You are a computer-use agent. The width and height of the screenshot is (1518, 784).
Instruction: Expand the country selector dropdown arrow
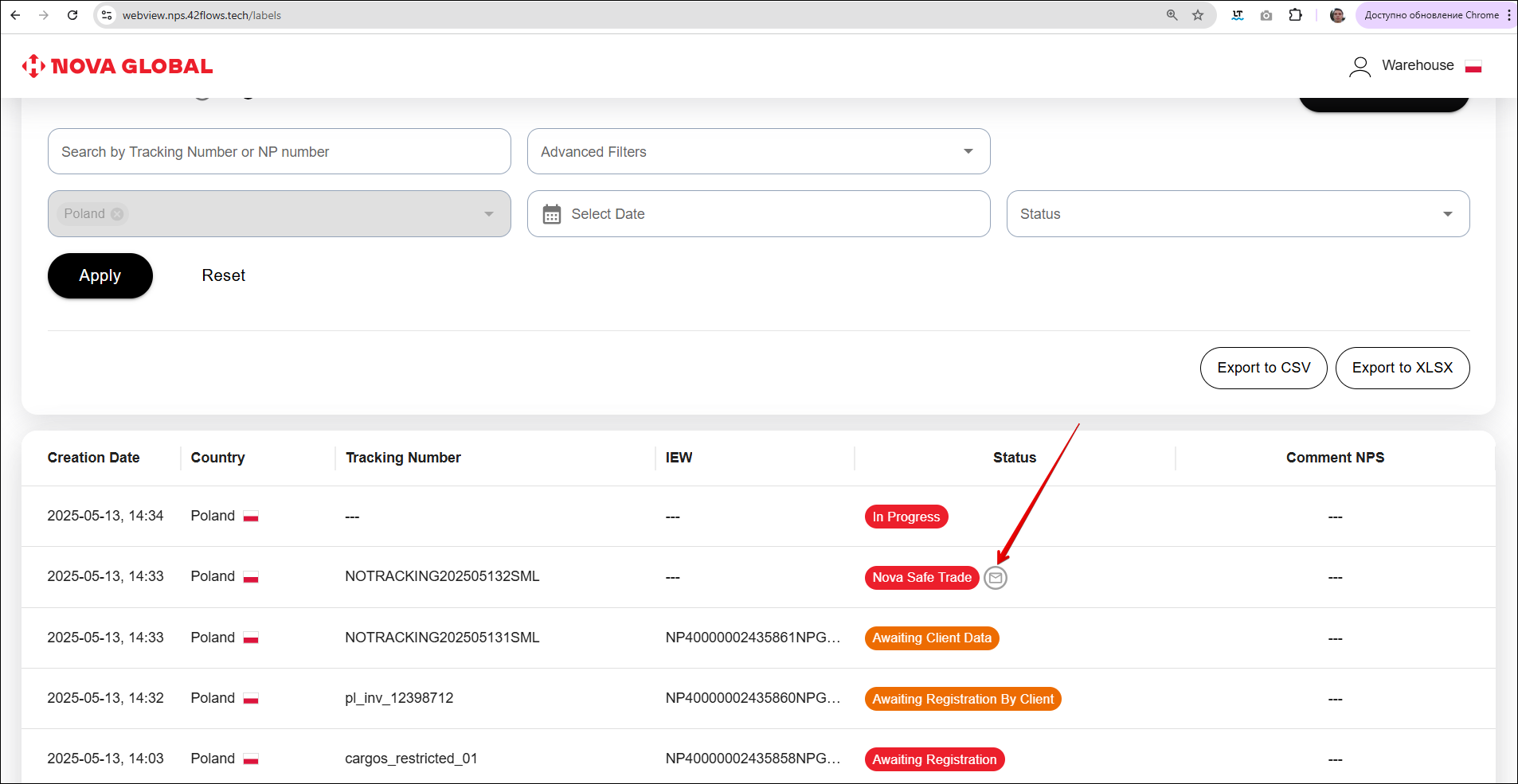tap(488, 214)
